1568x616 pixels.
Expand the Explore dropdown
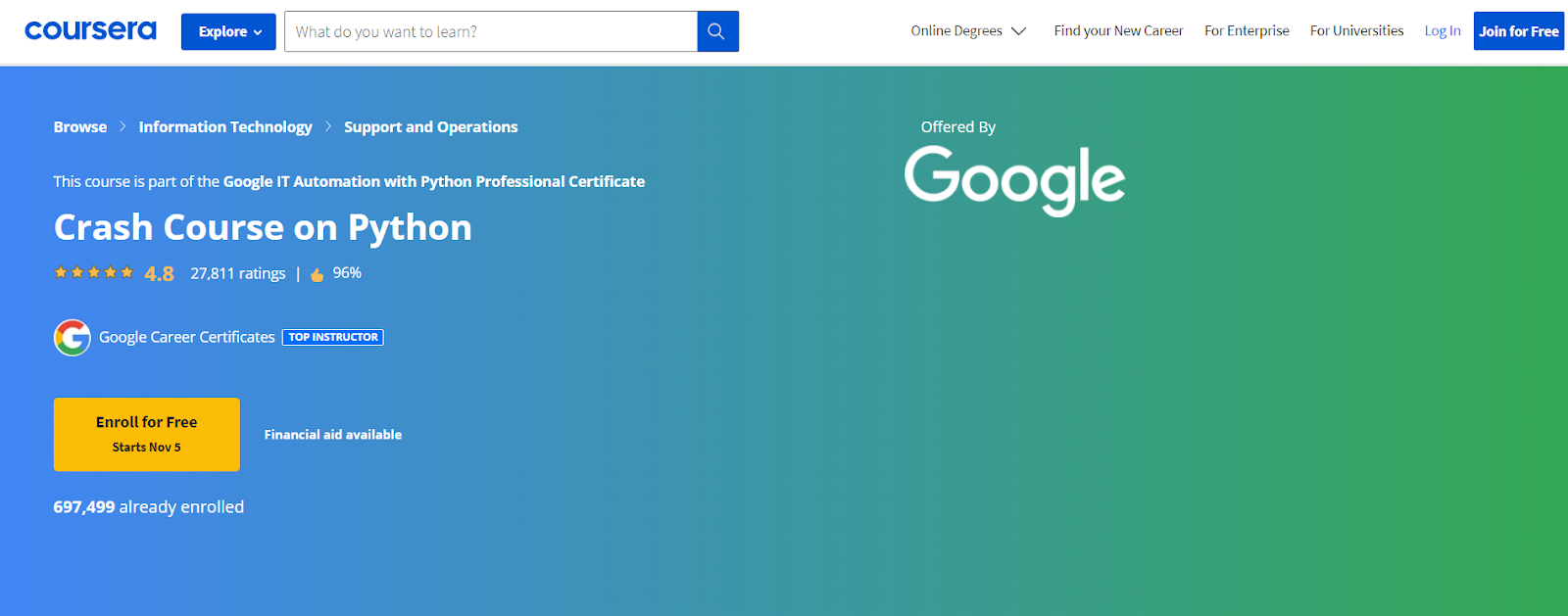pyautogui.click(x=228, y=31)
